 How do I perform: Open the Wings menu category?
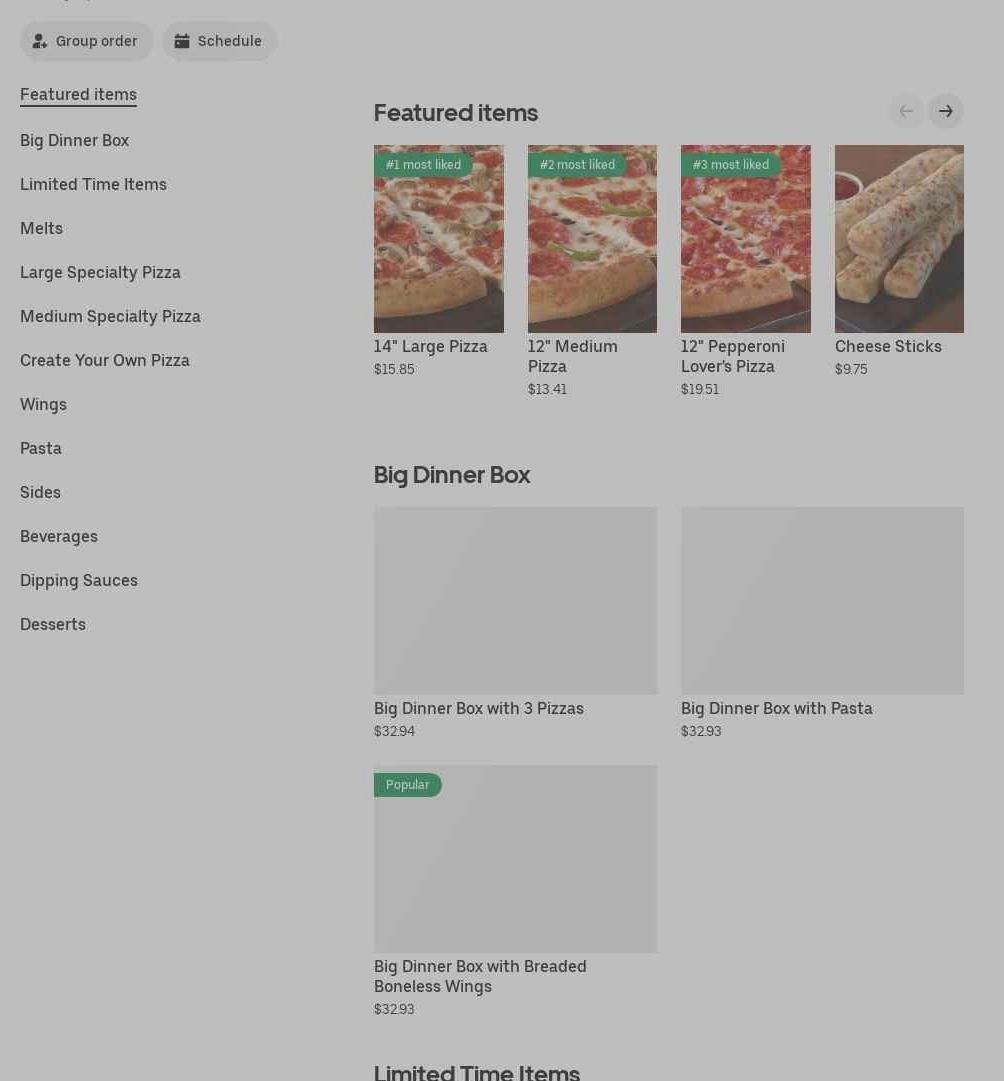[43, 404]
